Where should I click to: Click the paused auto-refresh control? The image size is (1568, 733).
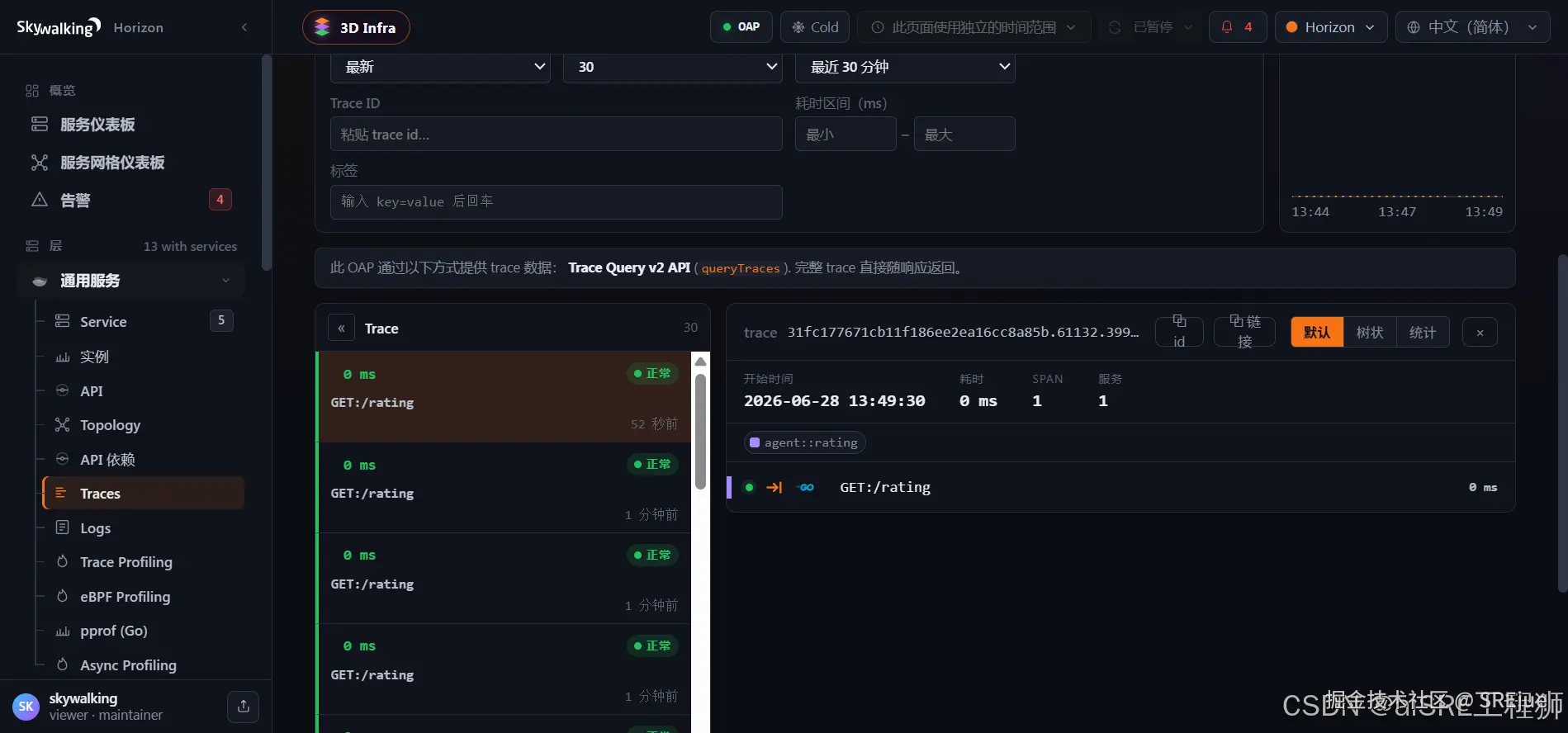1150,27
